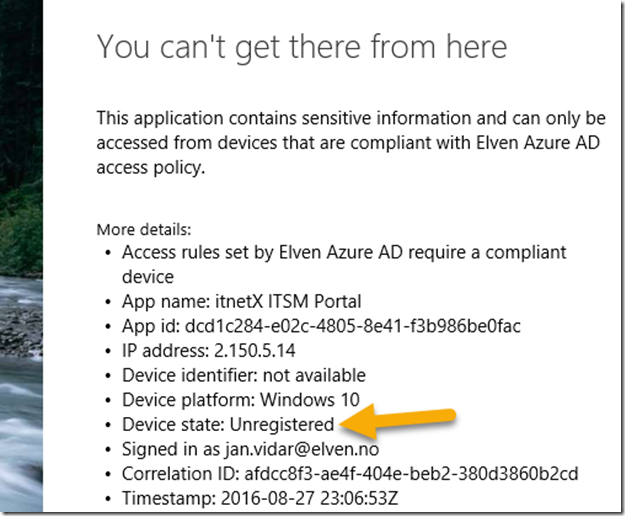Click the word "Unregistered"
The image size is (625, 516).
(x=282, y=424)
